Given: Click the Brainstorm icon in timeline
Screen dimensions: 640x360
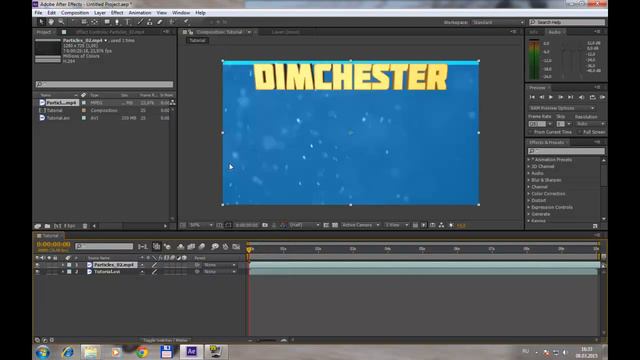Looking at the screenshot, I should tap(215, 247).
